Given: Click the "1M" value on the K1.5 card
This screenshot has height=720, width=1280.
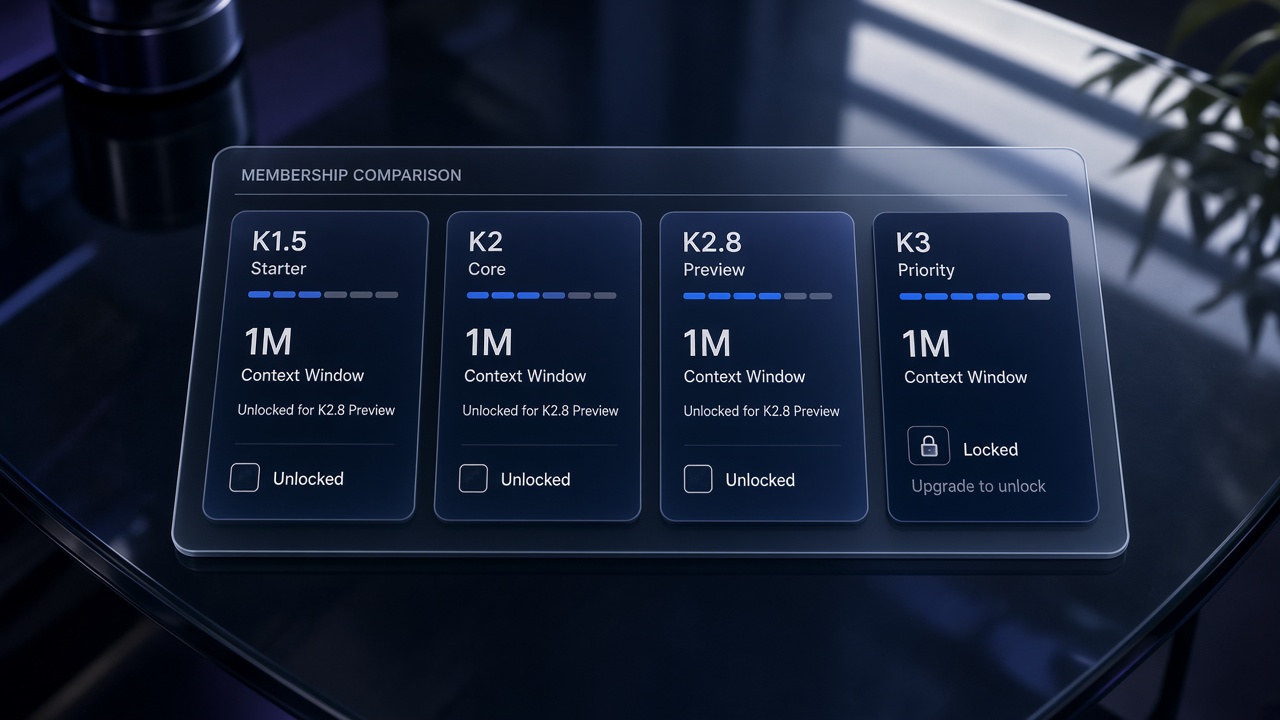Looking at the screenshot, I should [x=268, y=342].
